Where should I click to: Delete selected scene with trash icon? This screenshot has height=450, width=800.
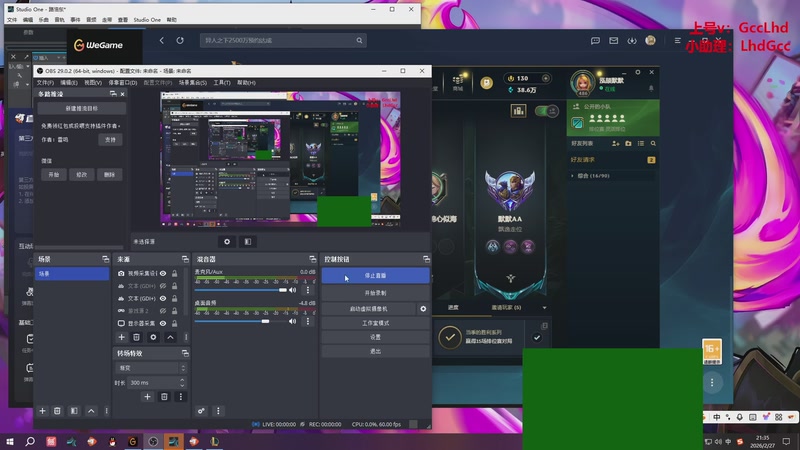[57, 411]
